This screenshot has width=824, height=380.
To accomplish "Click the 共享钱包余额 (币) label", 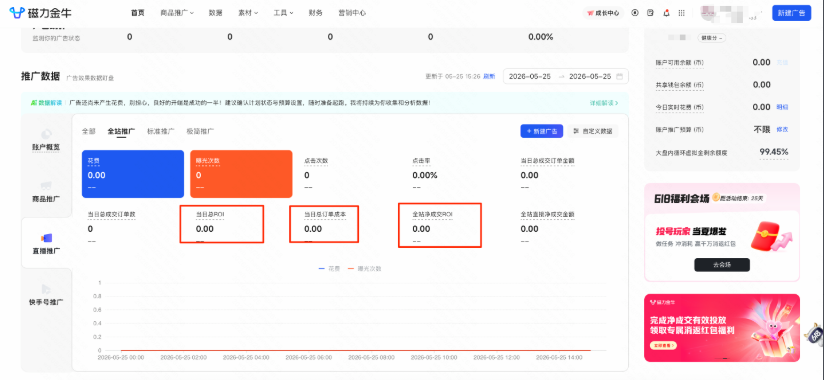I will tap(679, 85).
